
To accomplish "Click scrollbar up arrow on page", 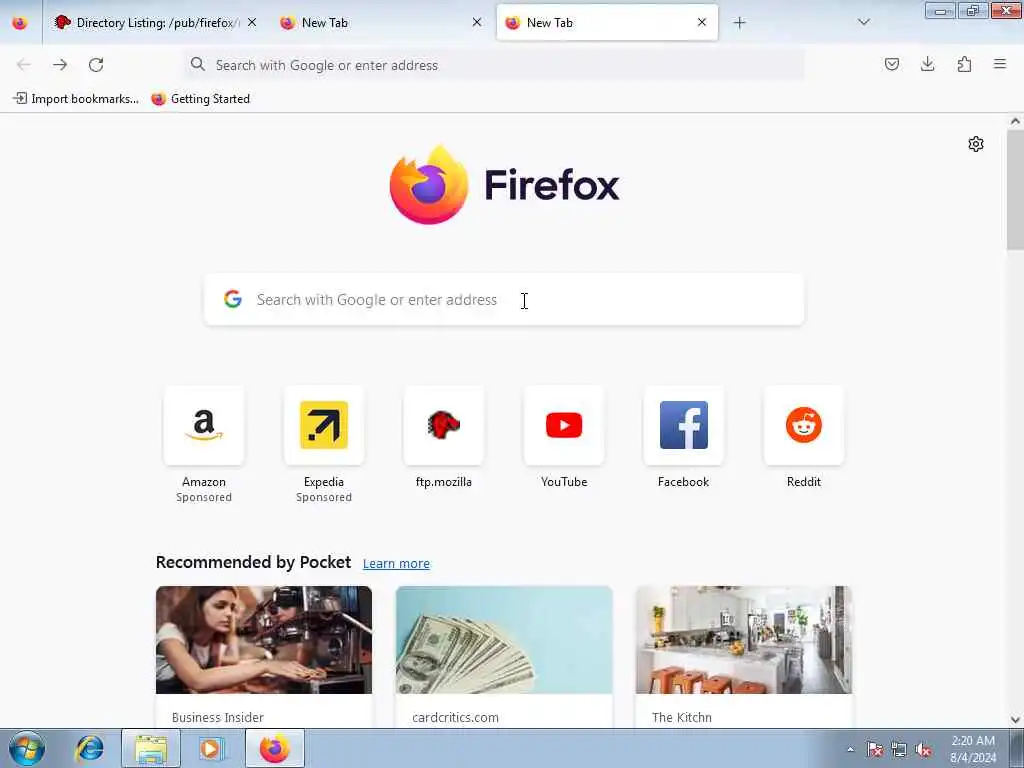I will 1015,121.
